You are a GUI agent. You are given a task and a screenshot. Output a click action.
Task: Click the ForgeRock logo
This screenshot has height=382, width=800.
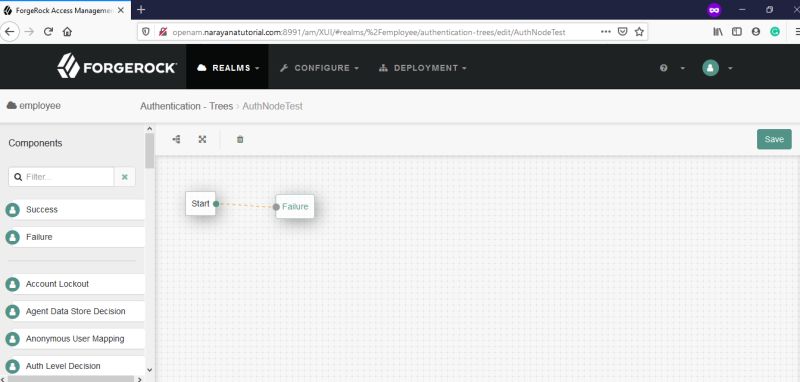[x=117, y=66]
